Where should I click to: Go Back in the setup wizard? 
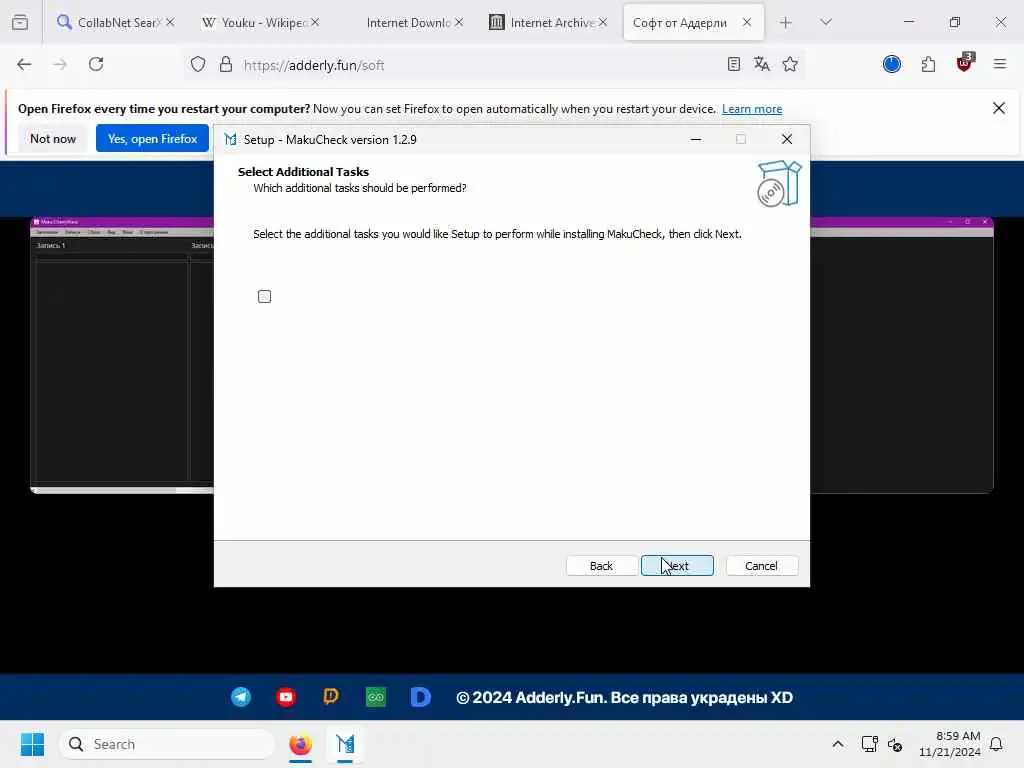601,566
